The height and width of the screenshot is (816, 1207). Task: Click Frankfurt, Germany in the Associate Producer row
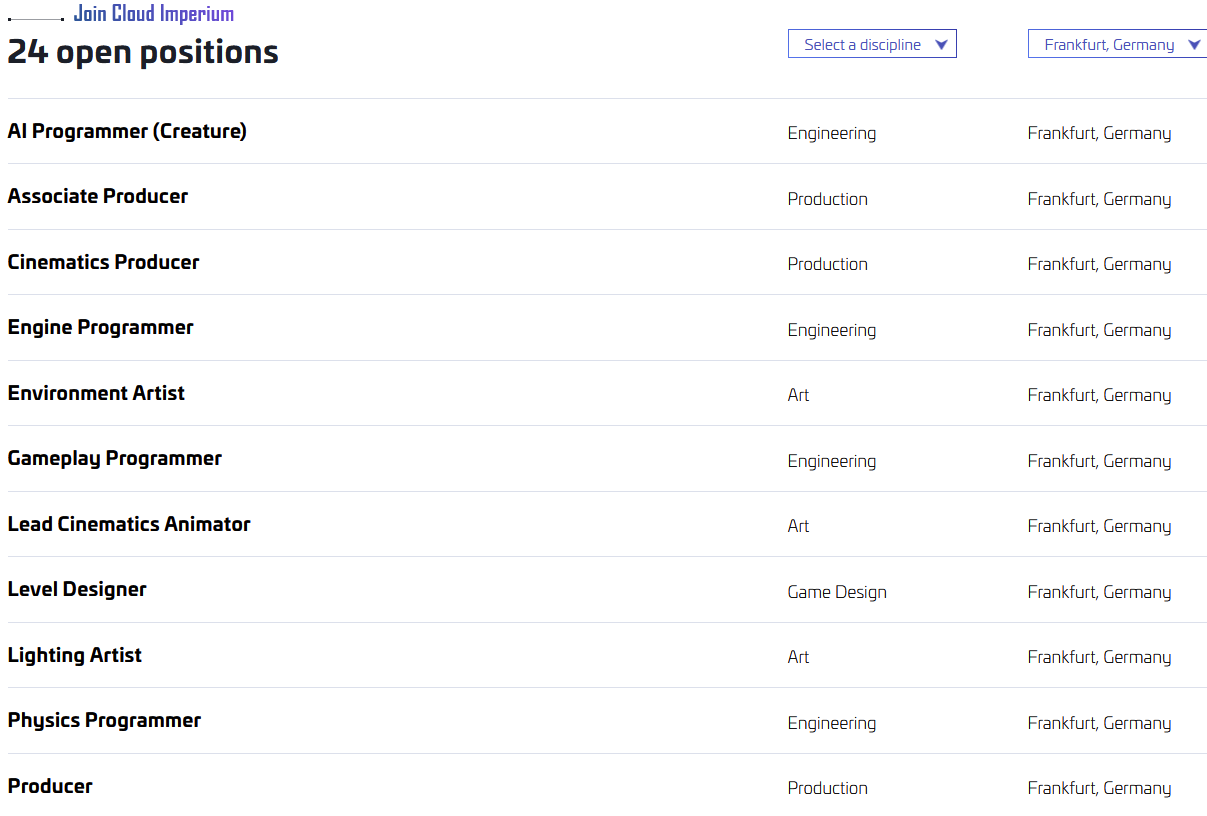(1099, 199)
